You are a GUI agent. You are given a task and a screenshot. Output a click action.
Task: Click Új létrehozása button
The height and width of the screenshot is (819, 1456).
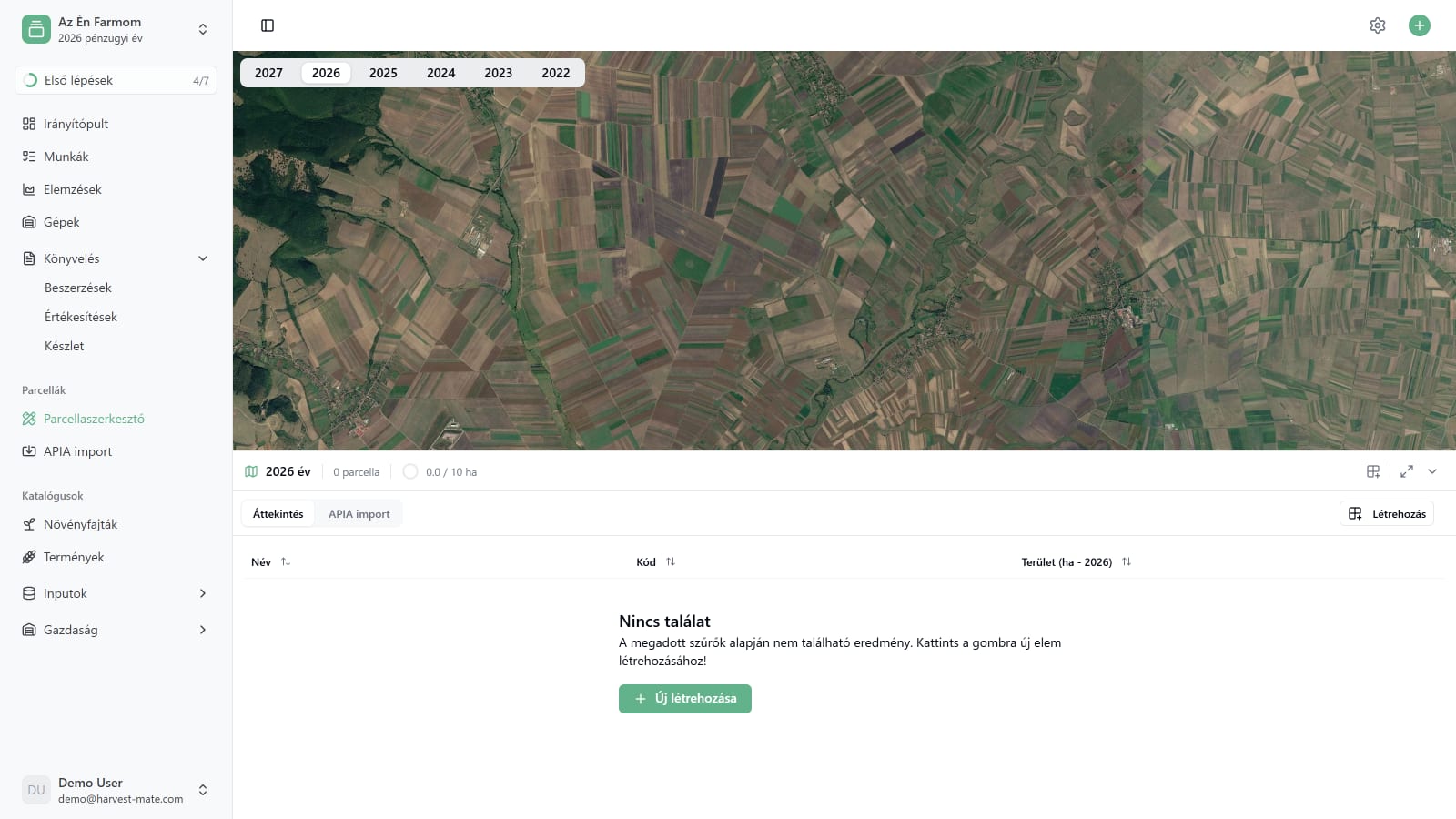click(685, 699)
